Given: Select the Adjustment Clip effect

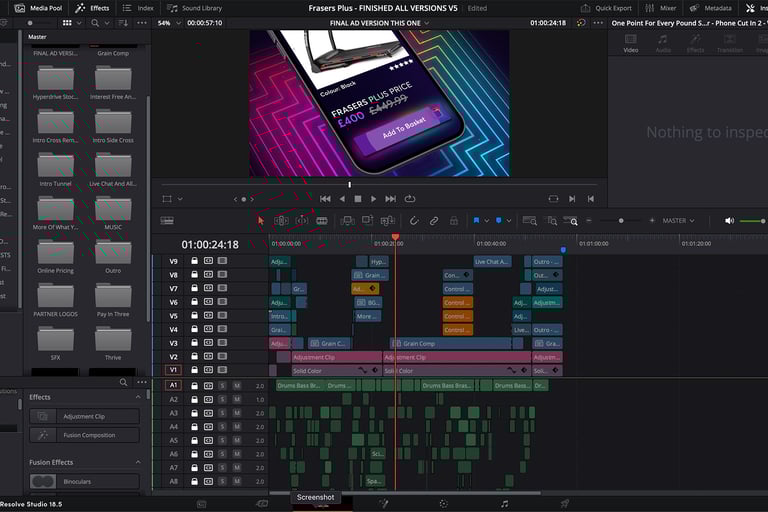Looking at the screenshot, I should point(84,416).
